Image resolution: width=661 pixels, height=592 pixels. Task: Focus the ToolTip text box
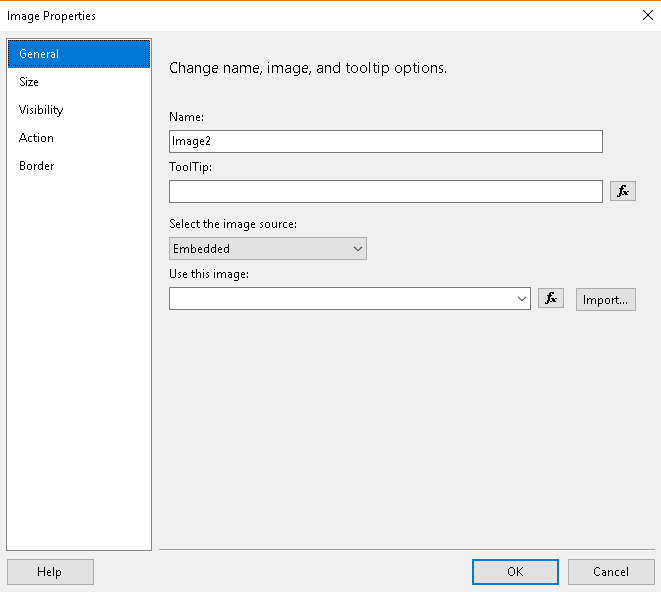[x=385, y=191]
